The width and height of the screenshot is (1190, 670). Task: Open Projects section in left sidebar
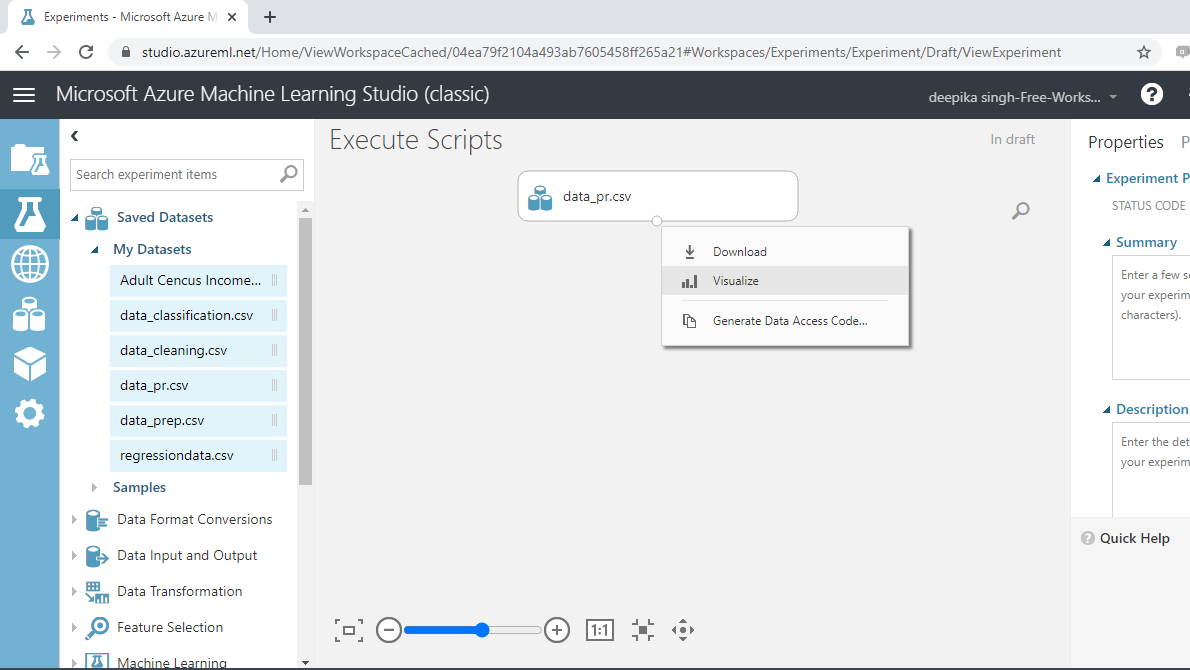(x=30, y=160)
